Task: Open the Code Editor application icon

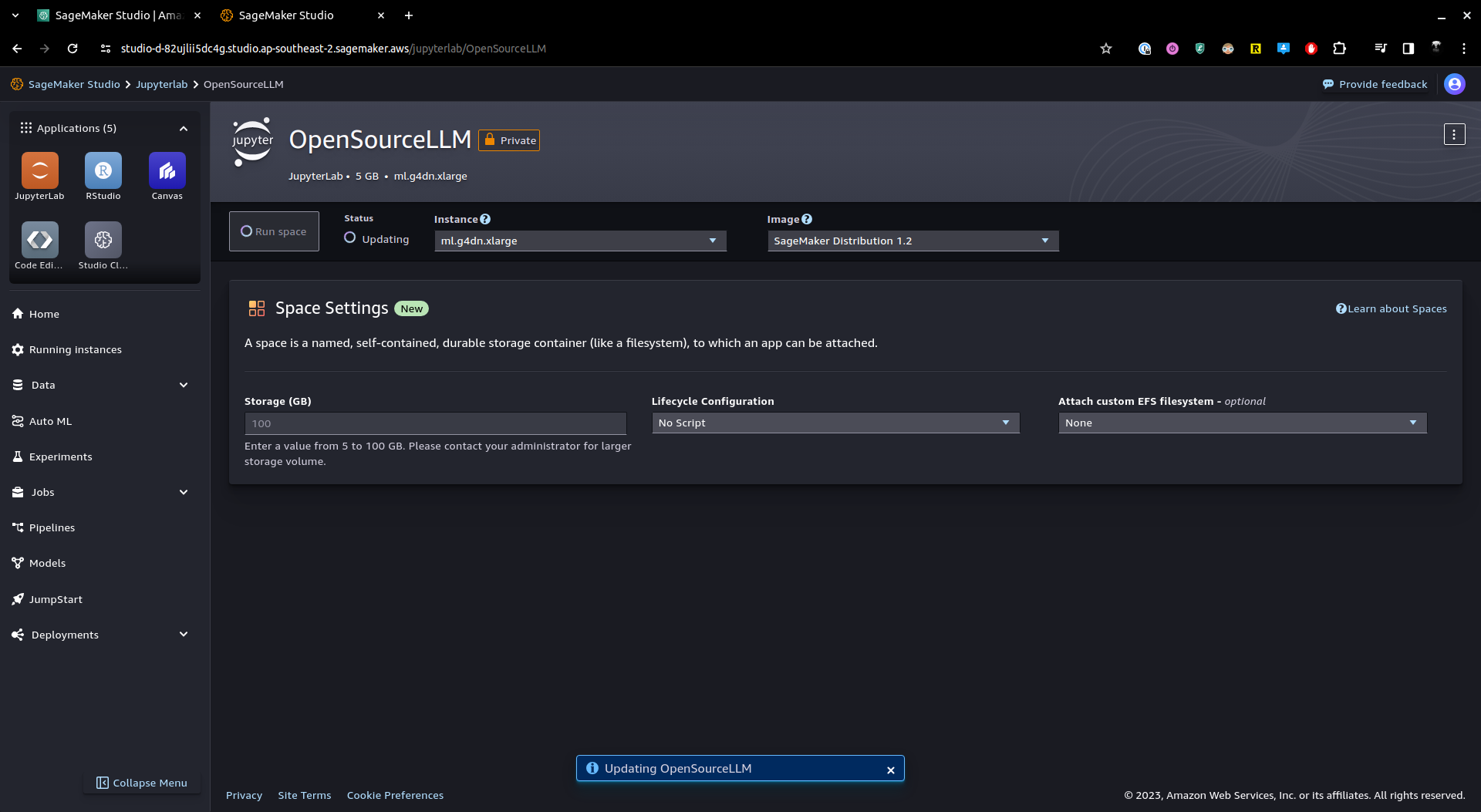Action: (x=39, y=241)
